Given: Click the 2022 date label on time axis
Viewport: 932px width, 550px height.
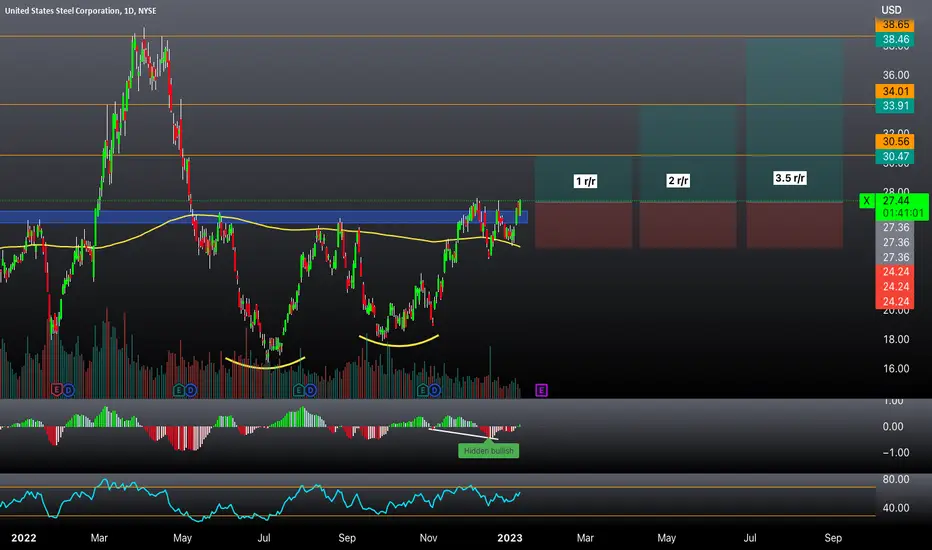Looking at the screenshot, I should coord(24,538).
